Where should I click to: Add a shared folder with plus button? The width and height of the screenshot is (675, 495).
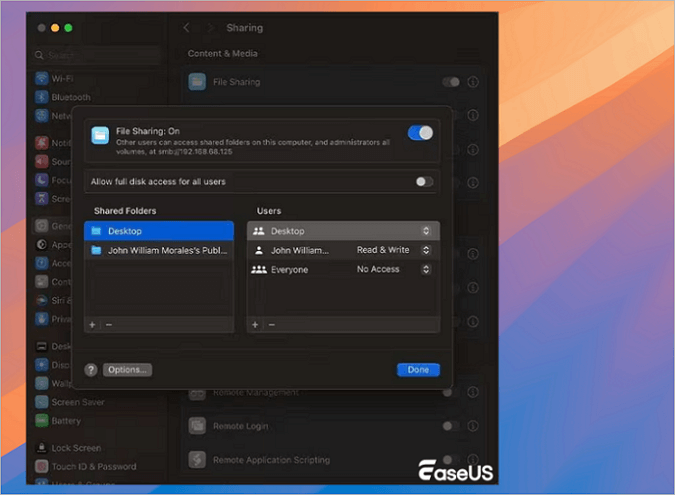click(x=93, y=325)
